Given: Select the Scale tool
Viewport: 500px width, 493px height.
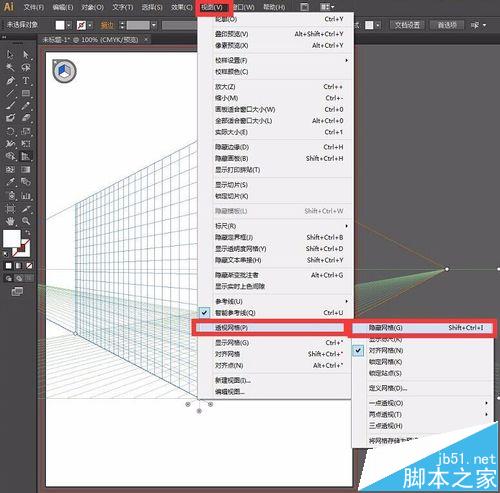Looking at the screenshot, I should tap(26, 131).
